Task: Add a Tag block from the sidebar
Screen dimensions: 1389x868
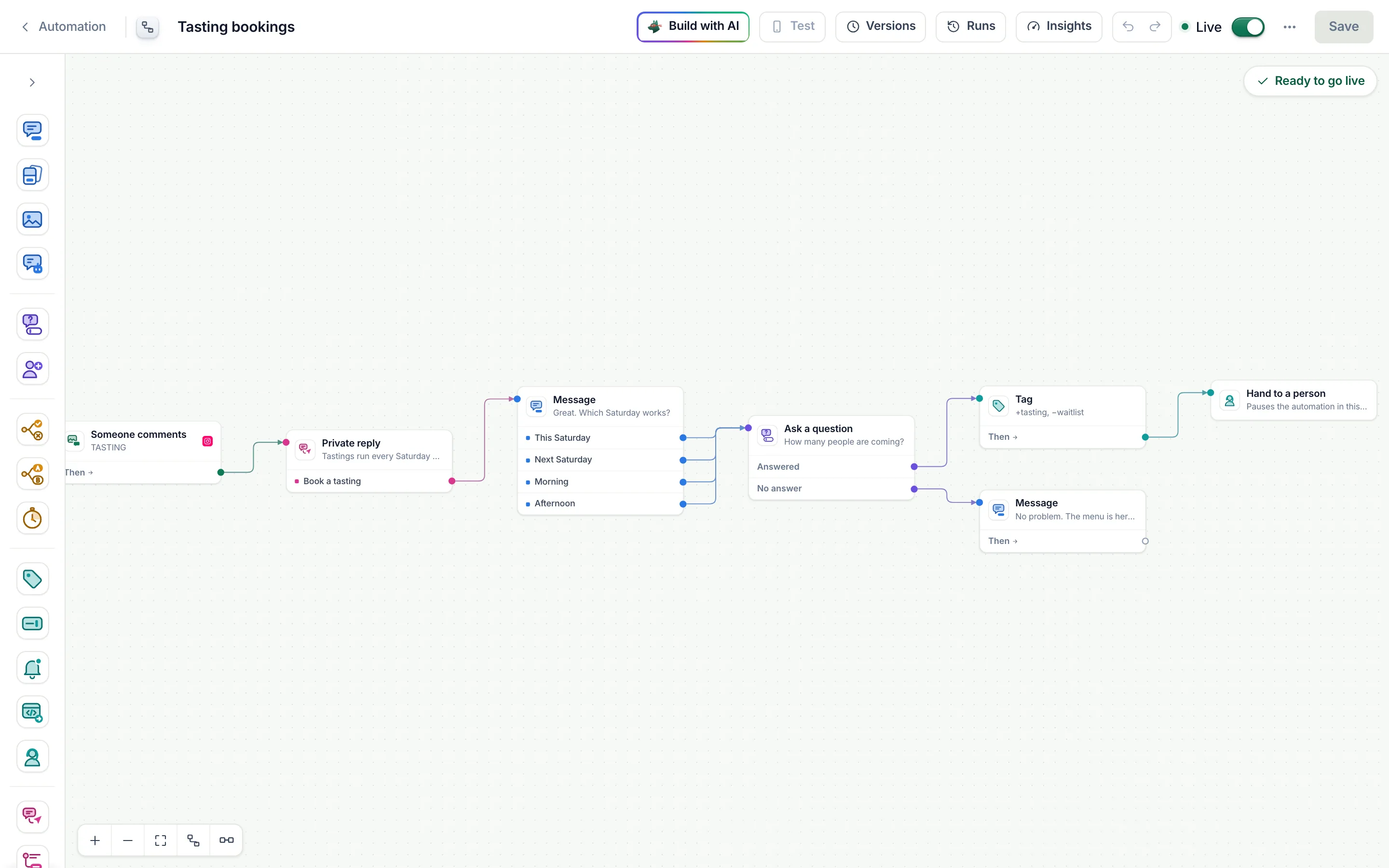Action: [33, 579]
